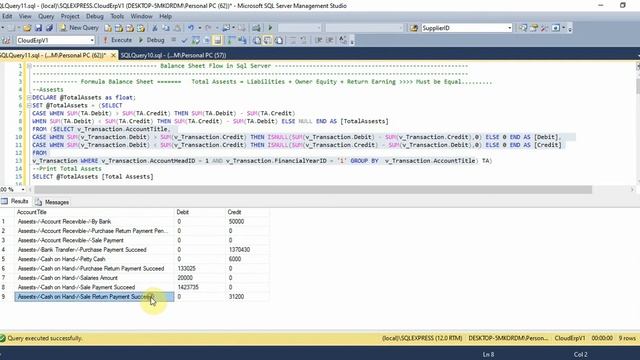Collapse the SET block on line 6
The height and width of the screenshot is (360, 640).
(x=29, y=105)
